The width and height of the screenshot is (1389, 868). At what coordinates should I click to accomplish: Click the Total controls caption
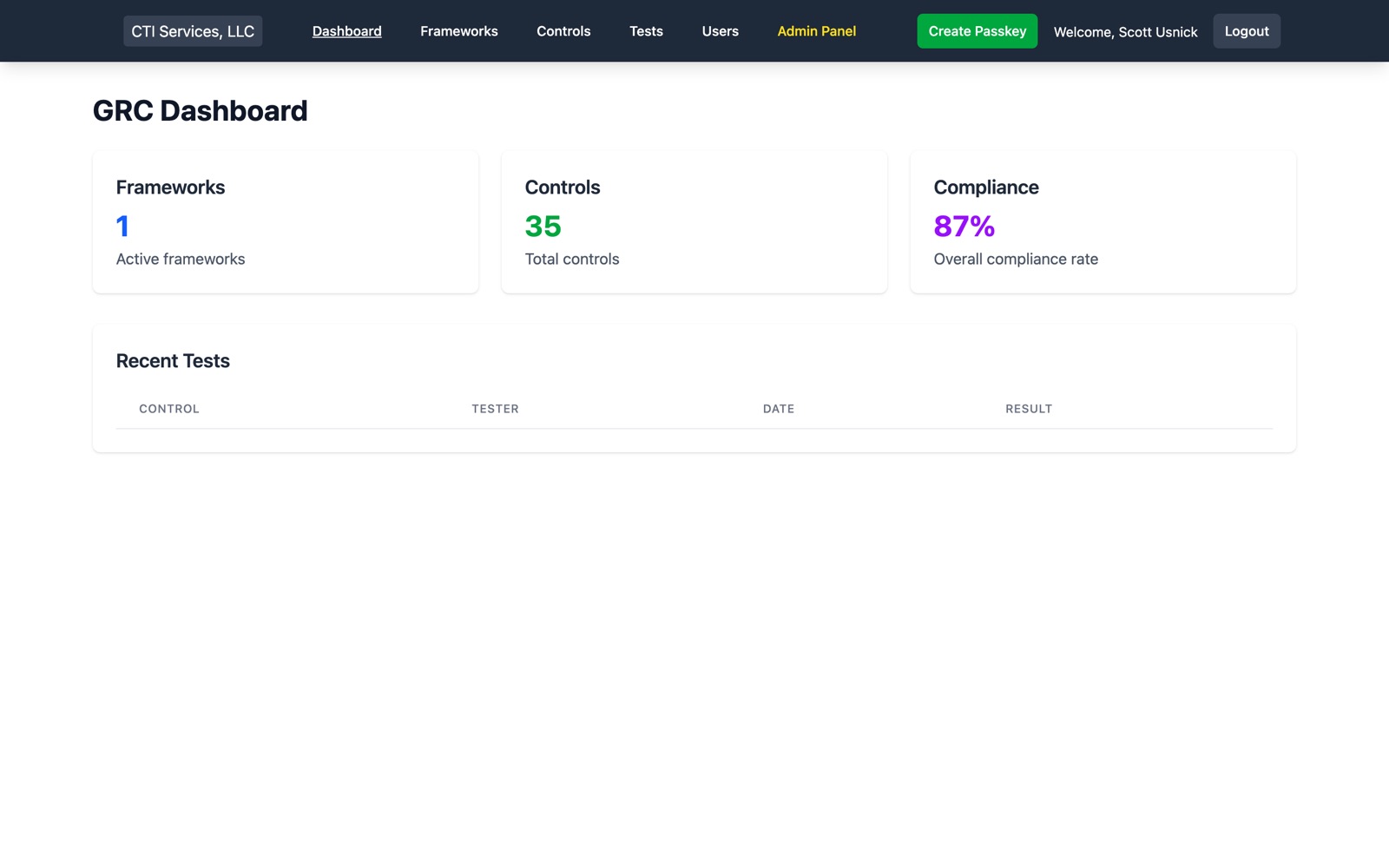[x=572, y=259]
